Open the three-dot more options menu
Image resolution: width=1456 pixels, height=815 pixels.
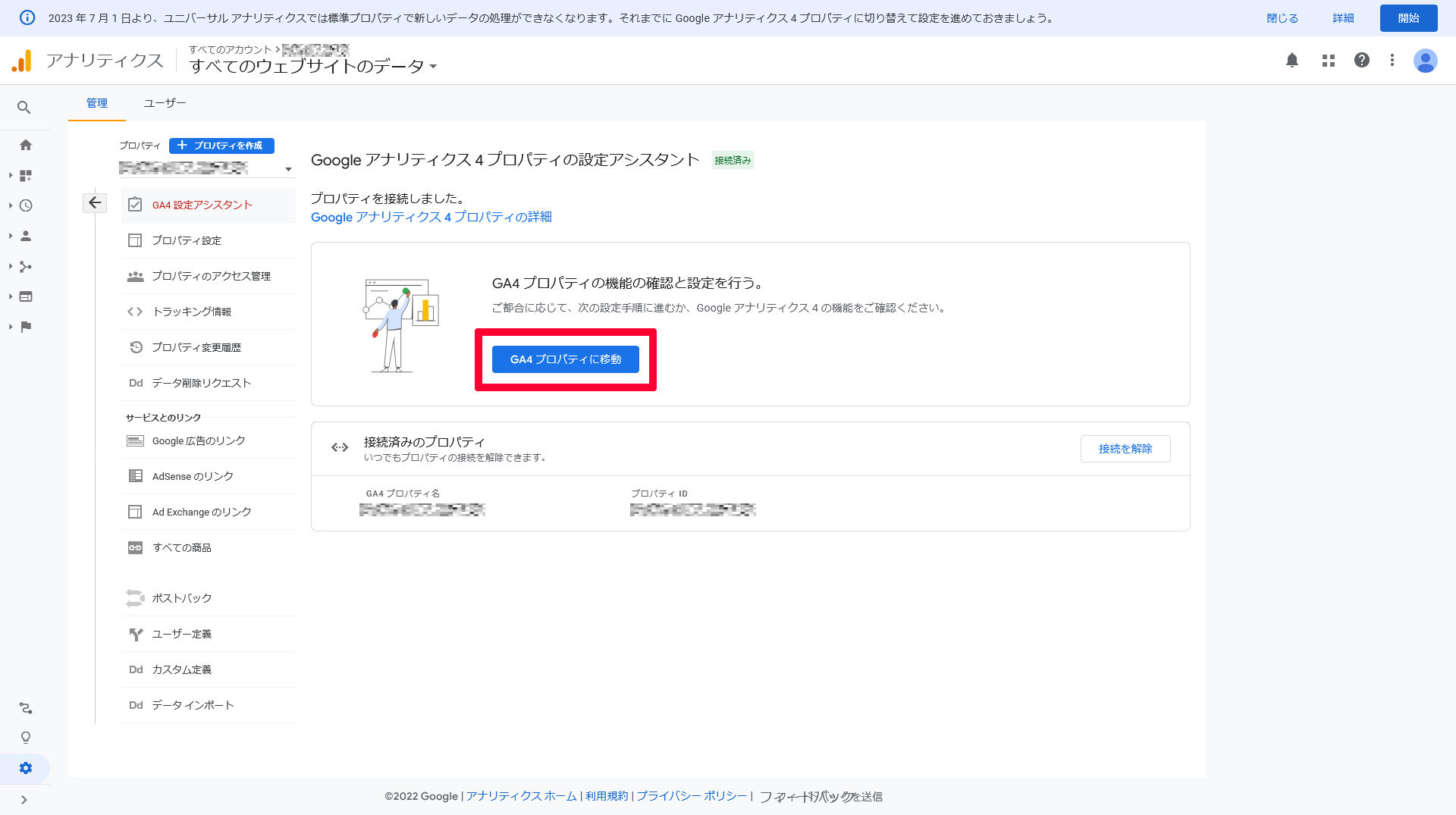1392,60
